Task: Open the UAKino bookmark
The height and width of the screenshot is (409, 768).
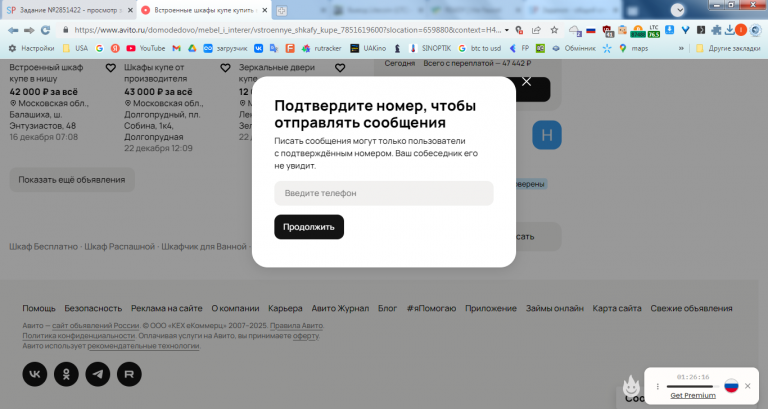Action: click(x=368, y=48)
